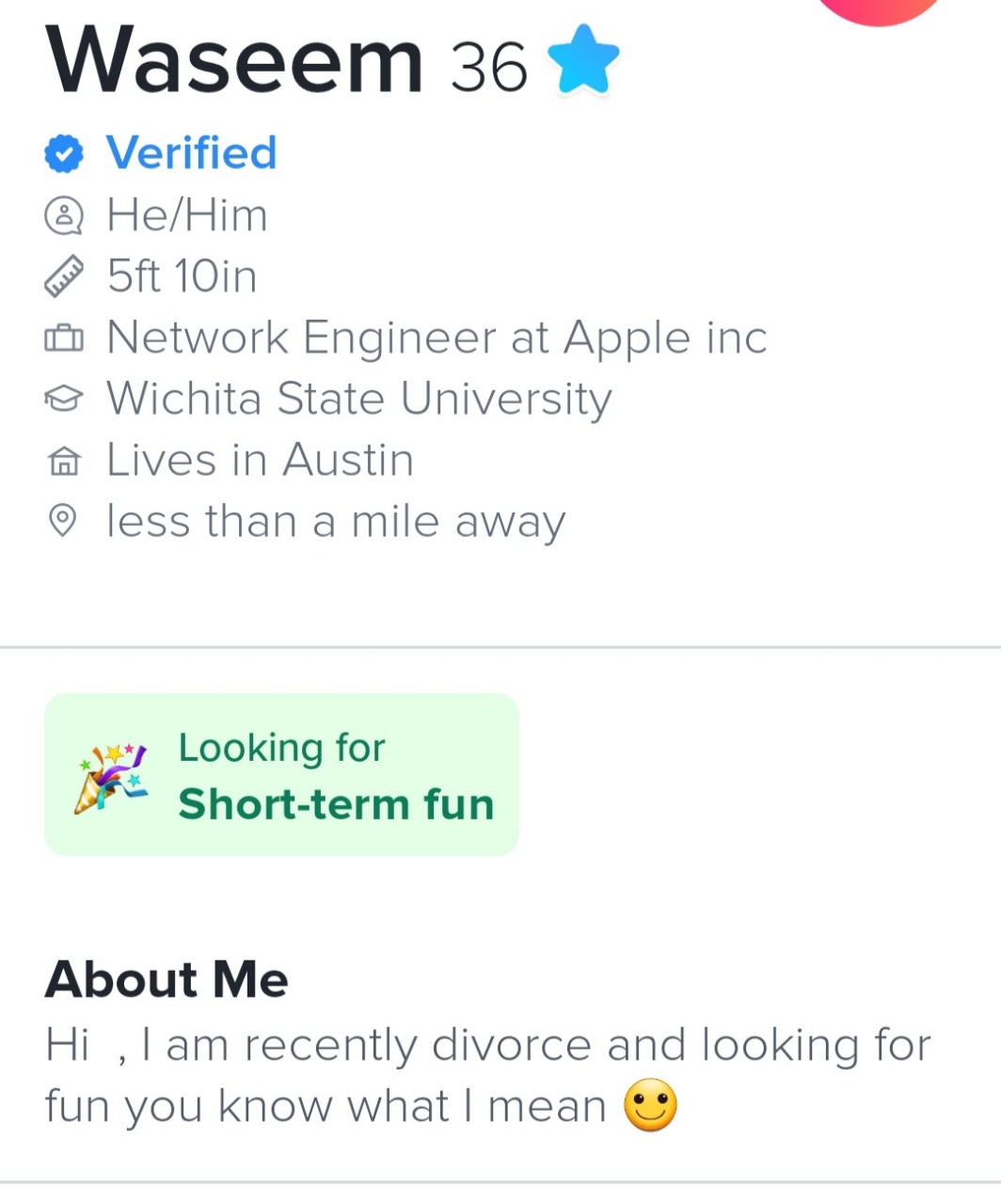Screen dimensions: 1001x1204
Task: Tap the smiley emoji in the bio
Action: pyautogui.click(x=650, y=1105)
